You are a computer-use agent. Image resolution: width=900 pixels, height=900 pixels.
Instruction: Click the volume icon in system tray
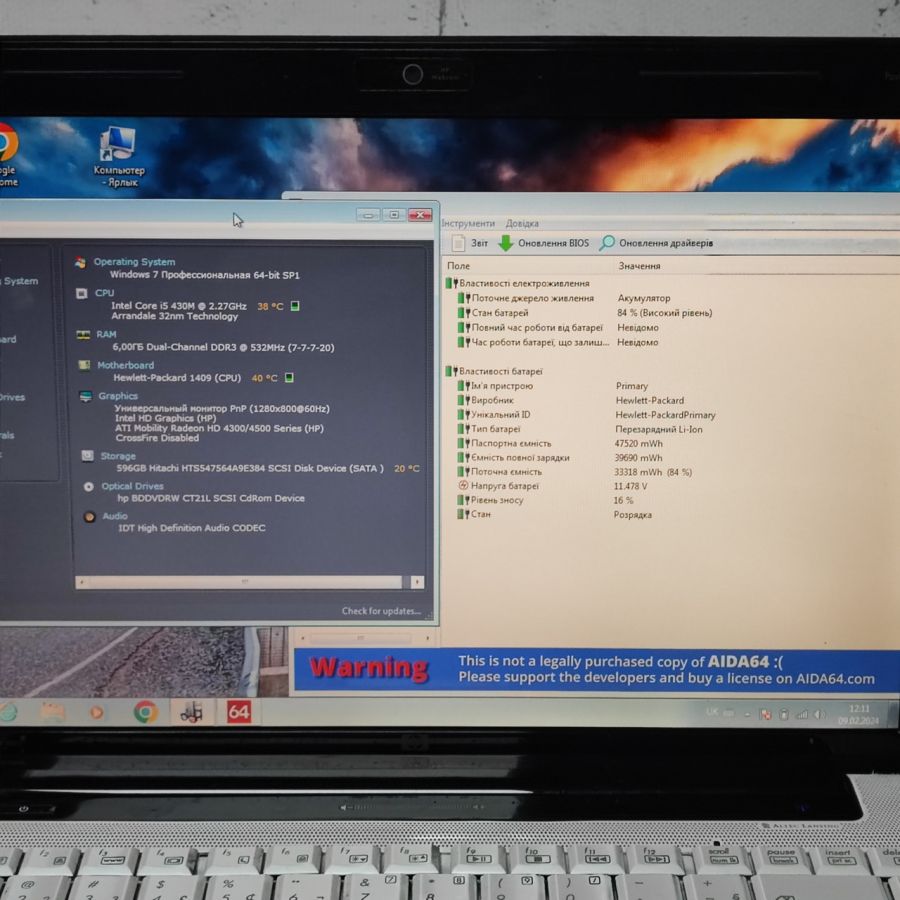[x=820, y=714]
